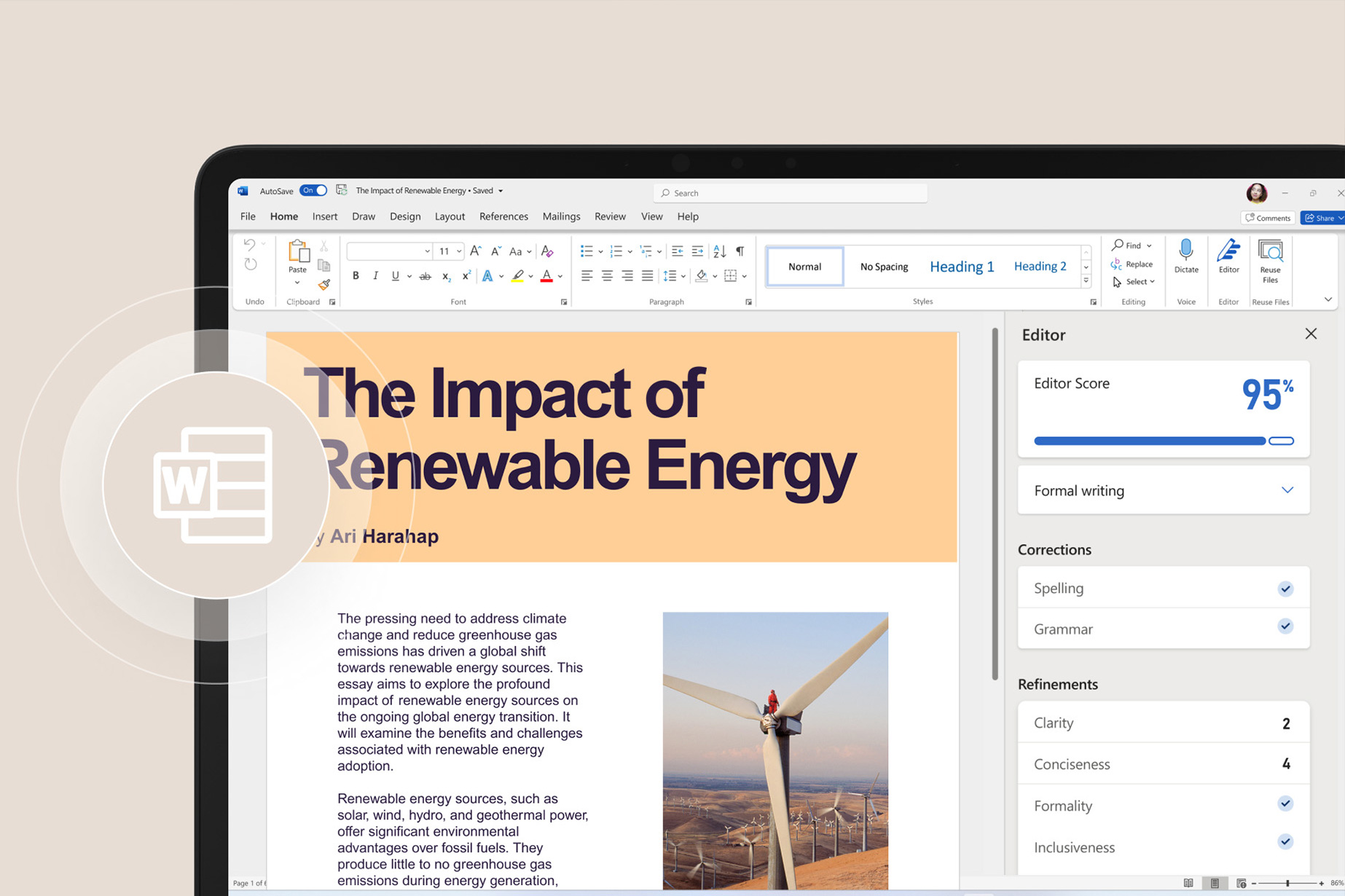The width and height of the screenshot is (1345, 896).
Task: Toggle the AutoSave switch
Action: (313, 191)
